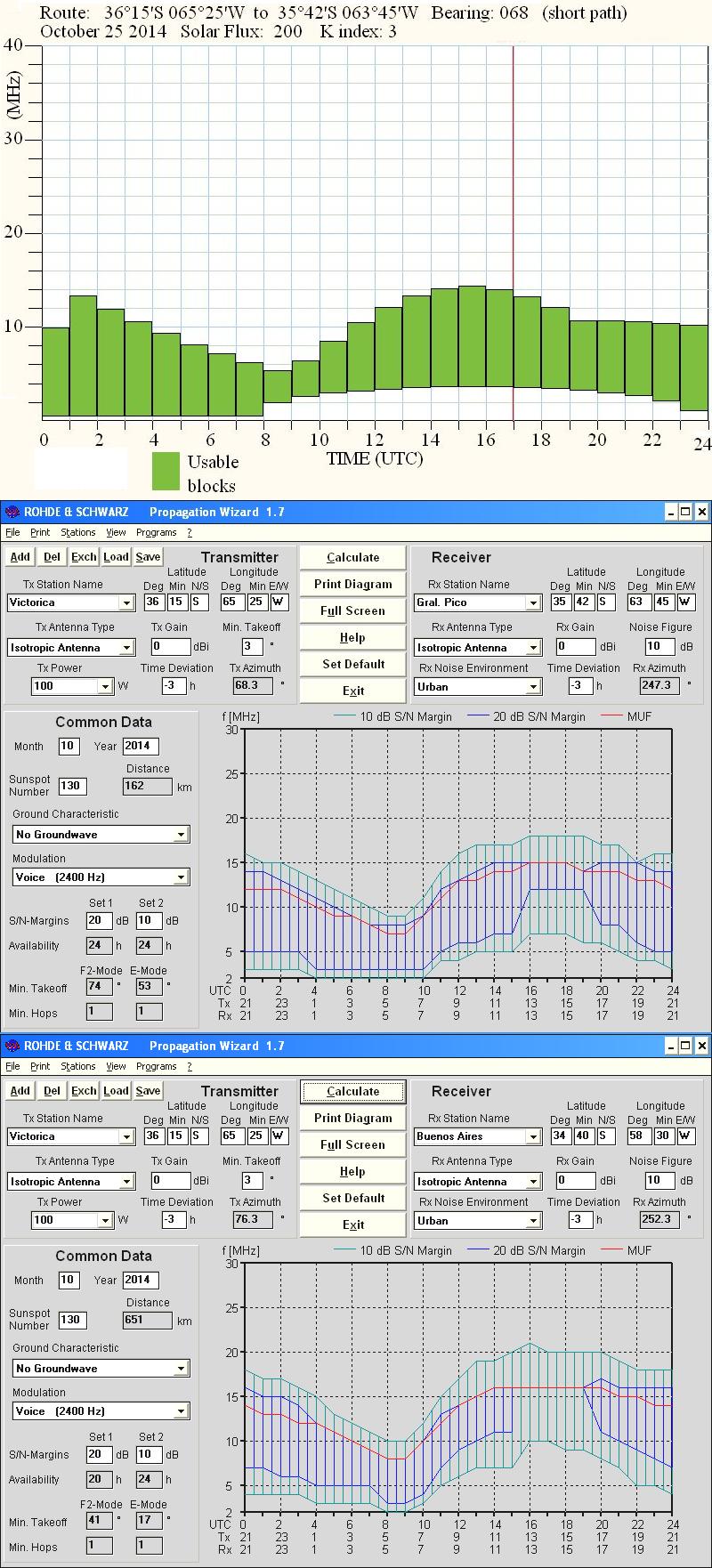Expand Rx Station Name dropdown showing Gral. Pico
712x1568 pixels.
click(533, 603)
